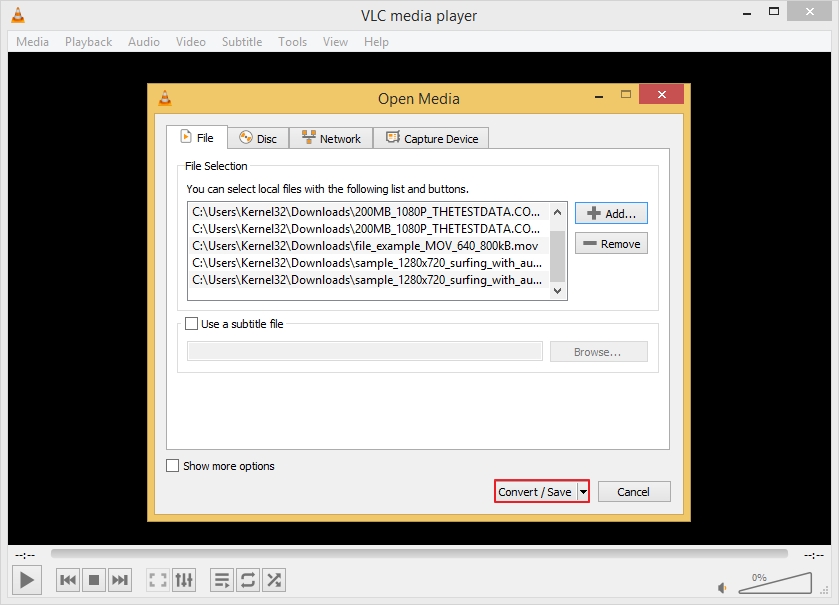The image size is (839, 605).
Task: Expand the Convert / Save dropdown arrow
Action: point(583,492)
